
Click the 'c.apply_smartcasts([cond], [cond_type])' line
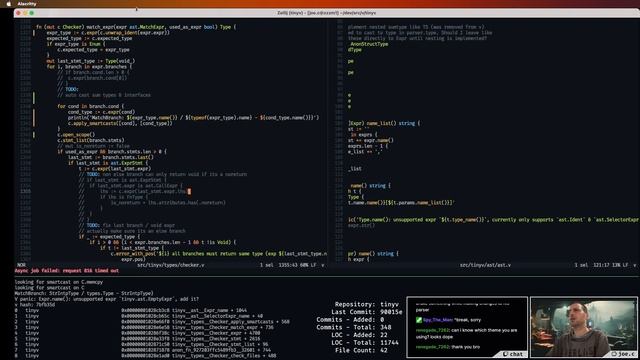click(x=120, y=123)
